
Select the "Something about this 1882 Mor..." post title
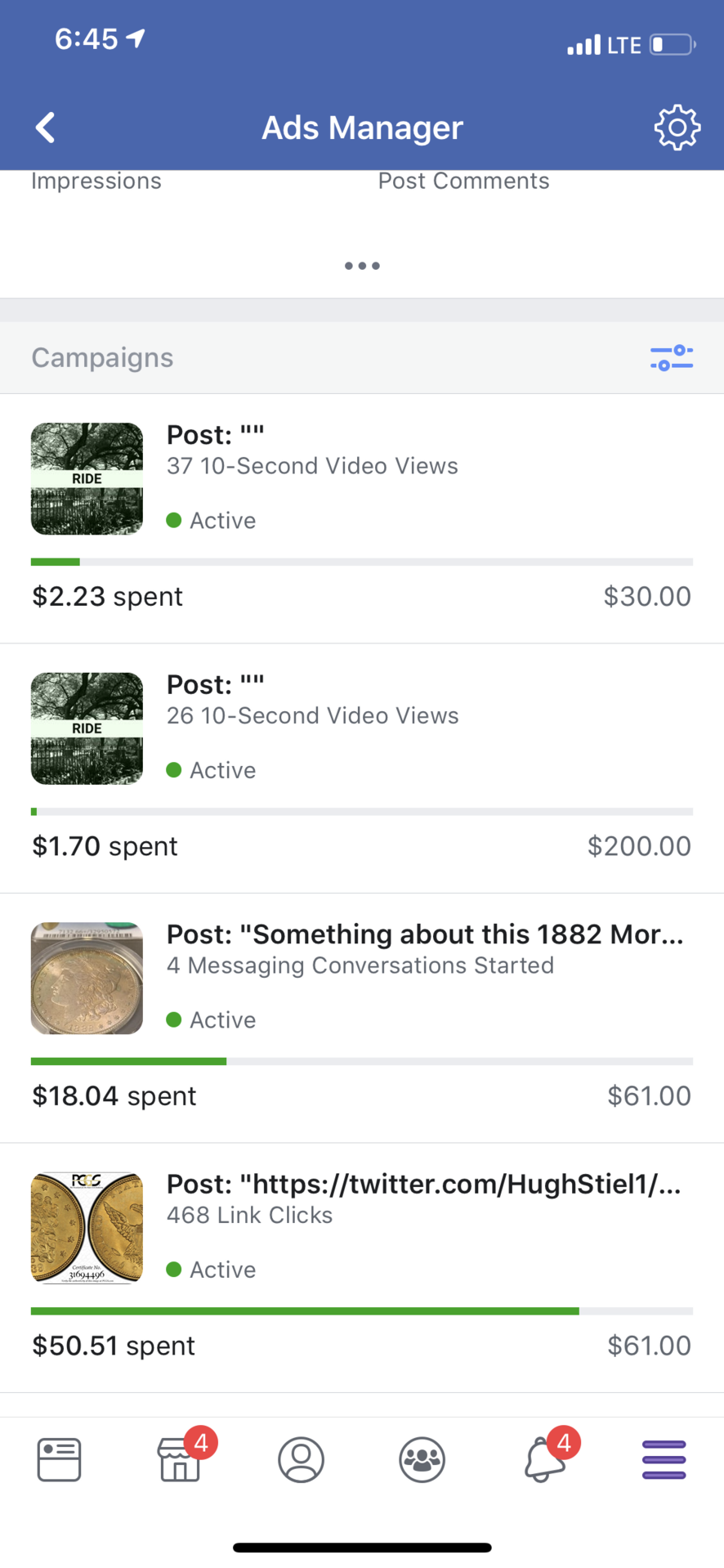[425, 934]
